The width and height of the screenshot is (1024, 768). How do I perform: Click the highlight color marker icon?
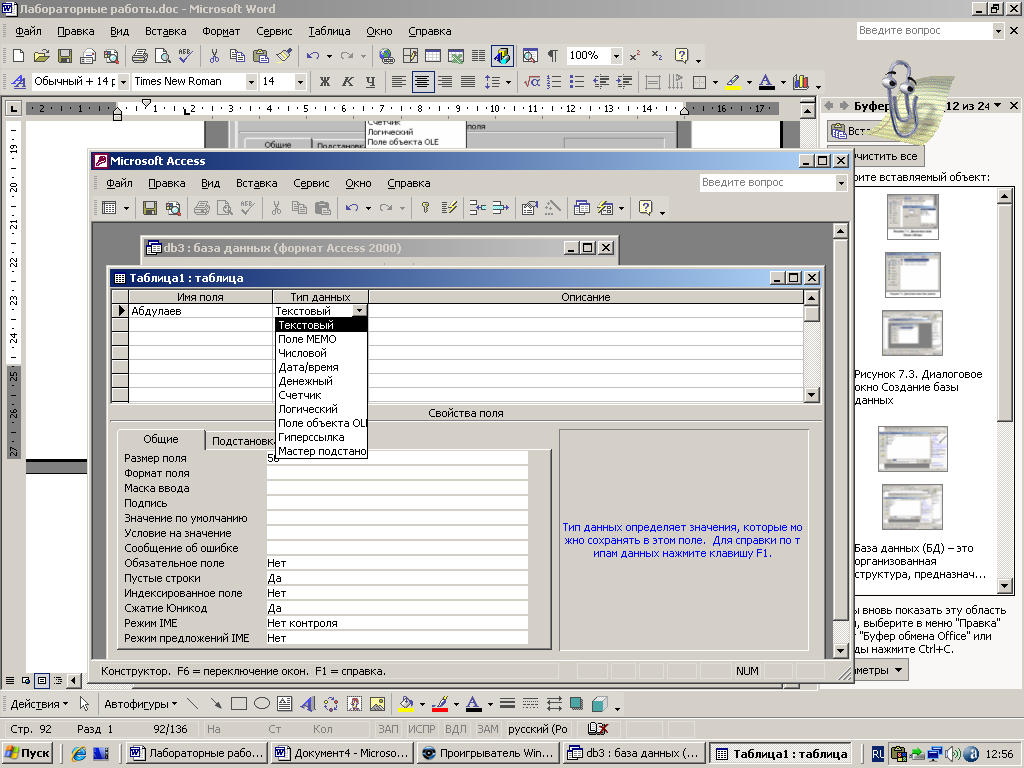click(x=733, y=82)
